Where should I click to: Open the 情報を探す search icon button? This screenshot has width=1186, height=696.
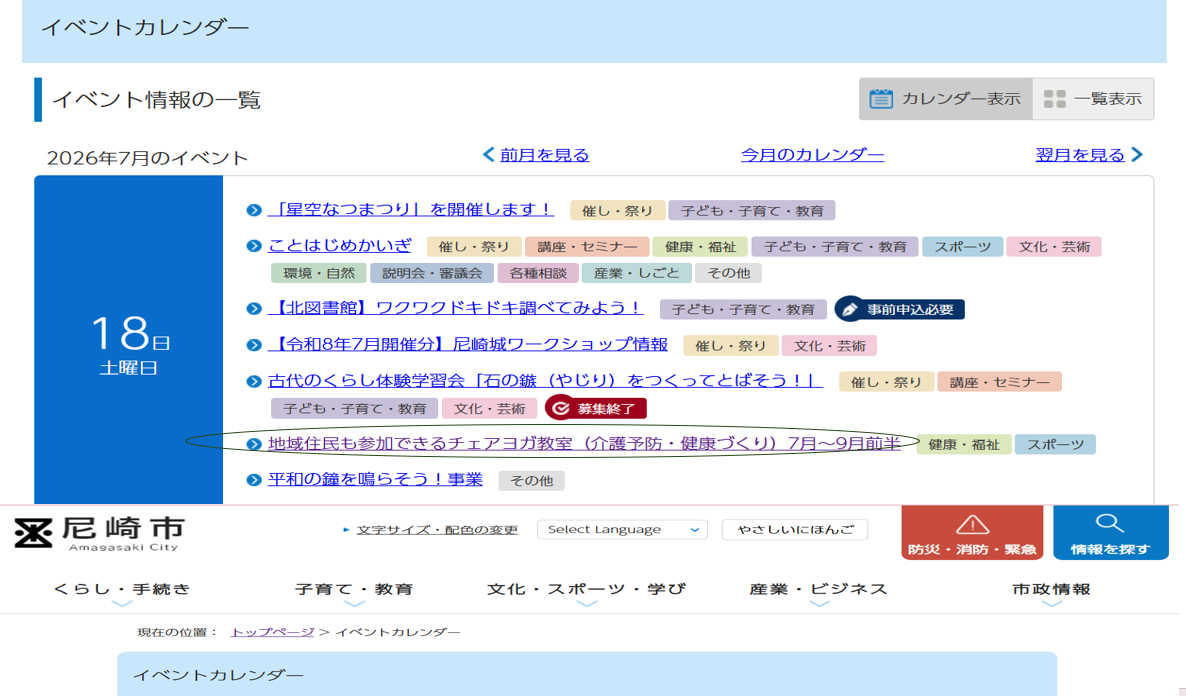1110,533
